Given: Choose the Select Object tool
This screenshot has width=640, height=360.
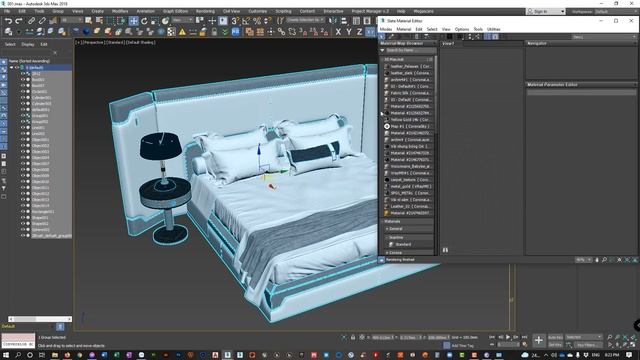Looking at the screenshot, I should click(x=88, y=21).
